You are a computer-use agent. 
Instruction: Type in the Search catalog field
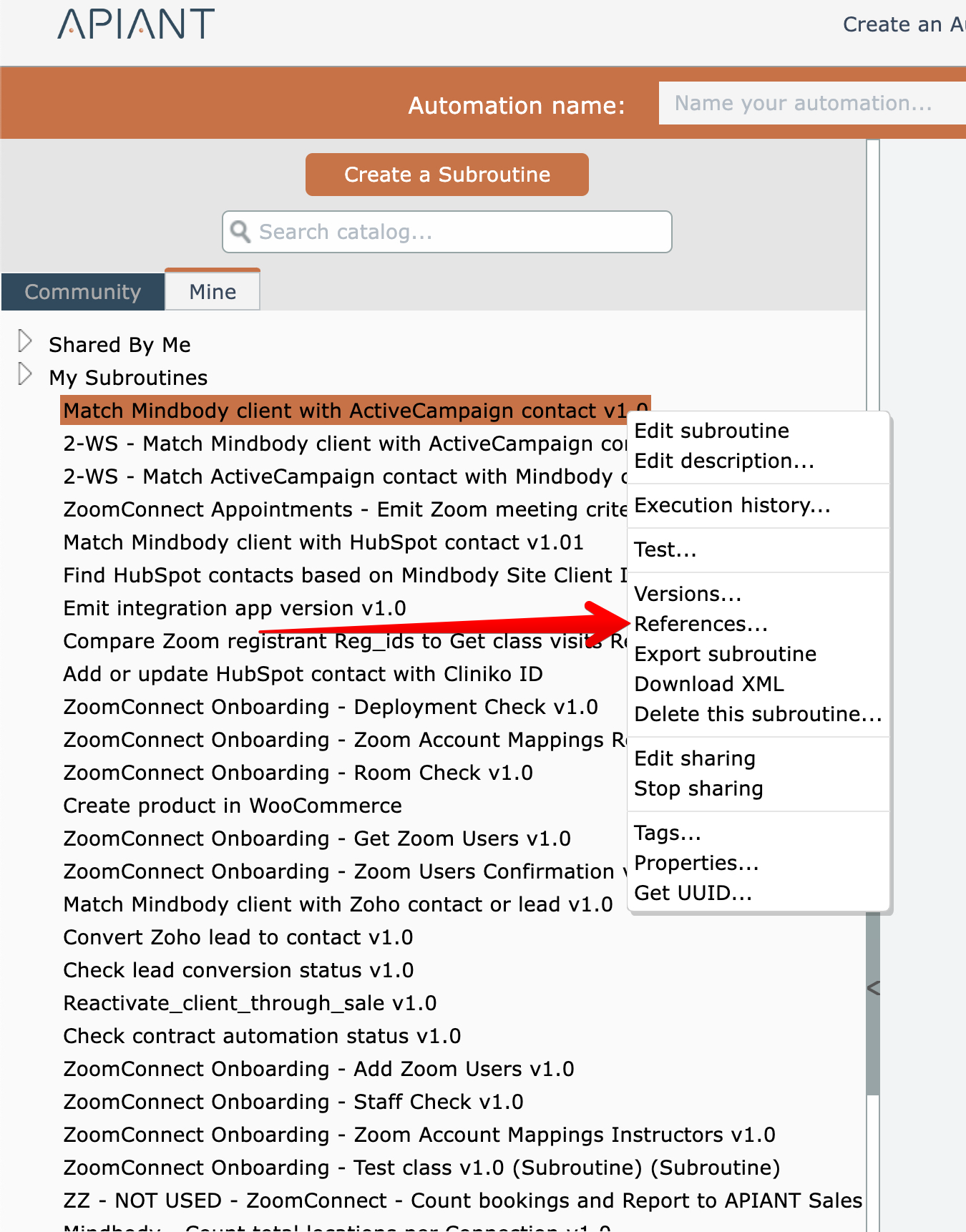(458, 232)
